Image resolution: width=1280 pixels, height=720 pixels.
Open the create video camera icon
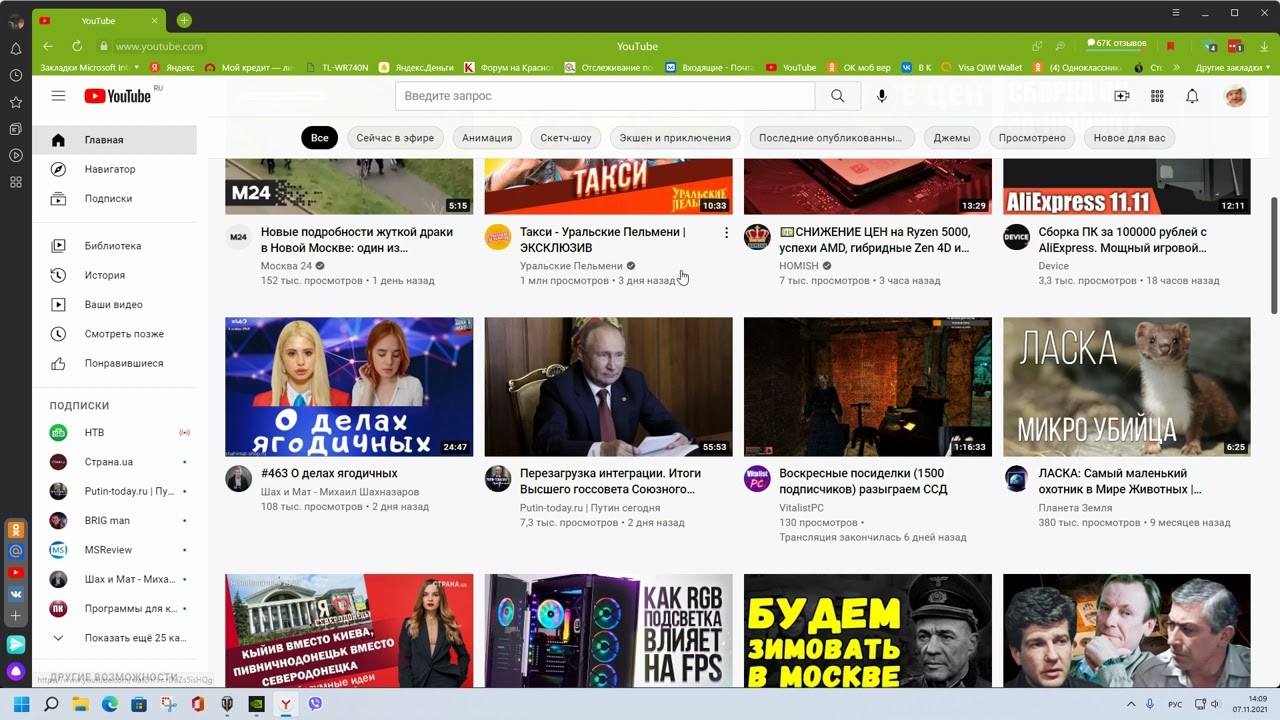(1122, 96)
